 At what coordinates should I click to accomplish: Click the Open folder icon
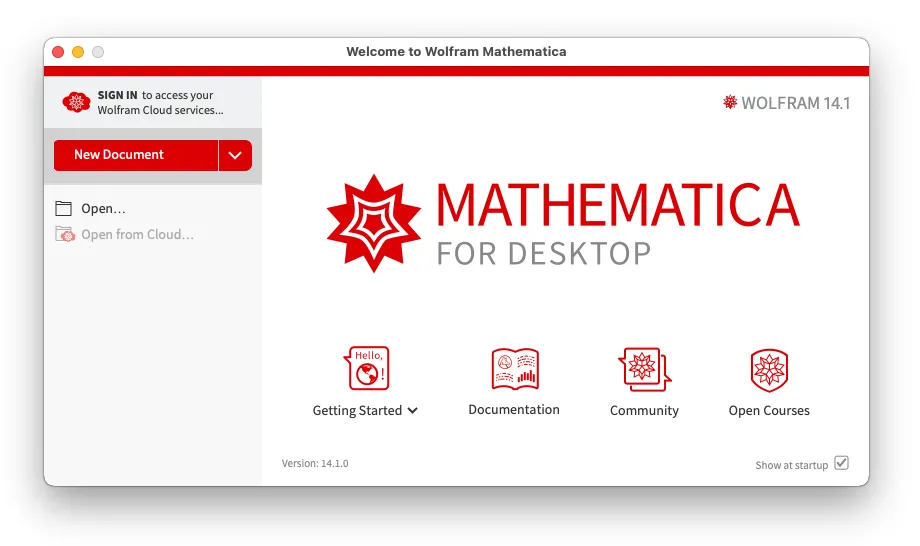[63, 208]
